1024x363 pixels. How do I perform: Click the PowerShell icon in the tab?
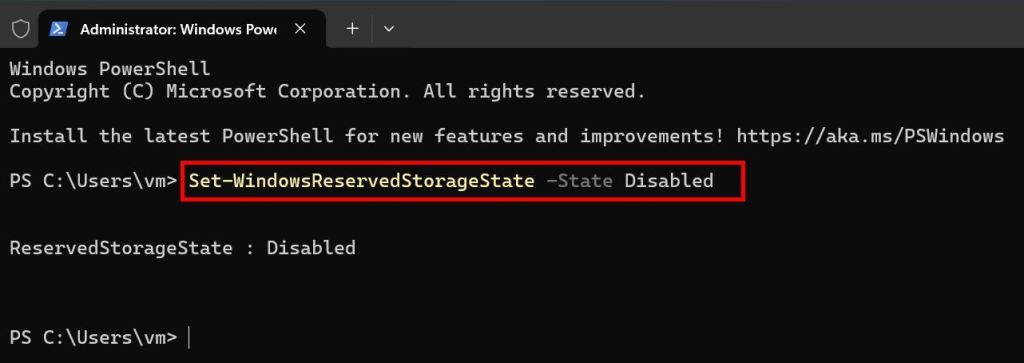pyautogui.click(x=59, y=29)
